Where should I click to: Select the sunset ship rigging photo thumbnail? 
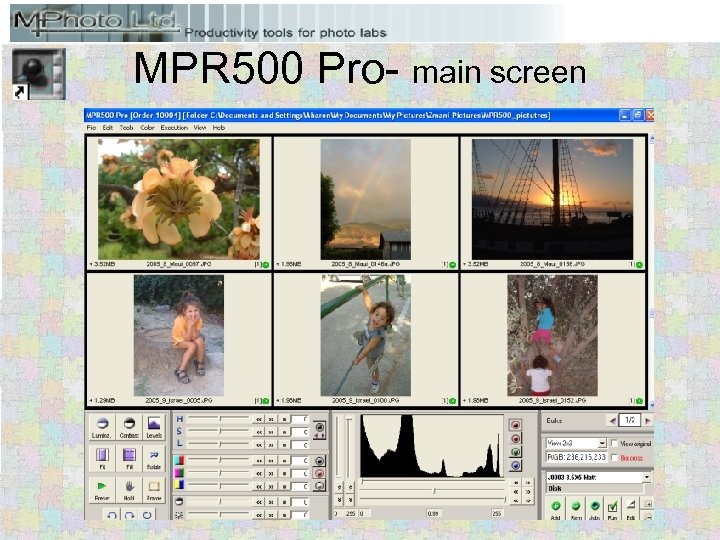(552, 199)
